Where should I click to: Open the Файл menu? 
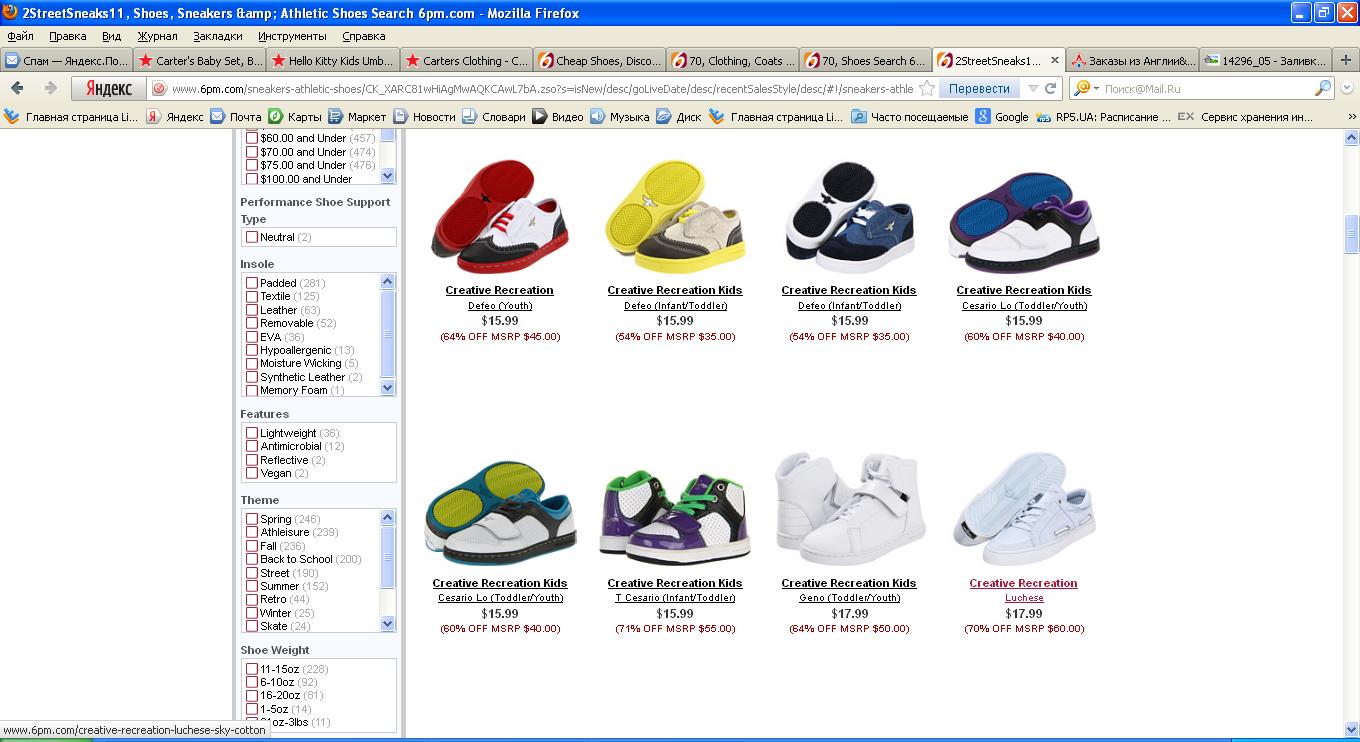(x=20, y=36)
